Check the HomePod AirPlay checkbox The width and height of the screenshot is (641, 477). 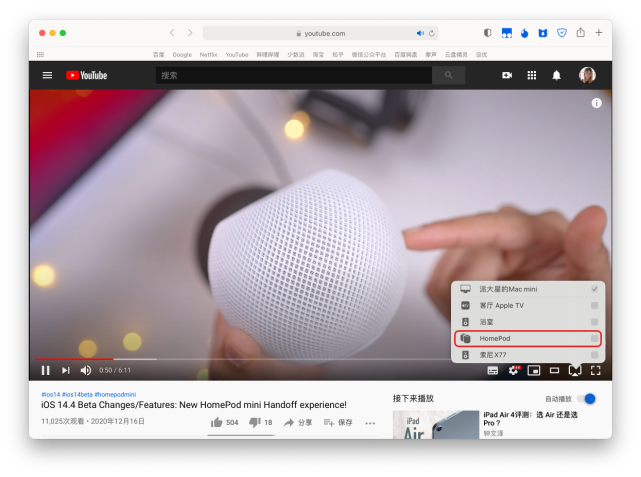pos(594,338)
